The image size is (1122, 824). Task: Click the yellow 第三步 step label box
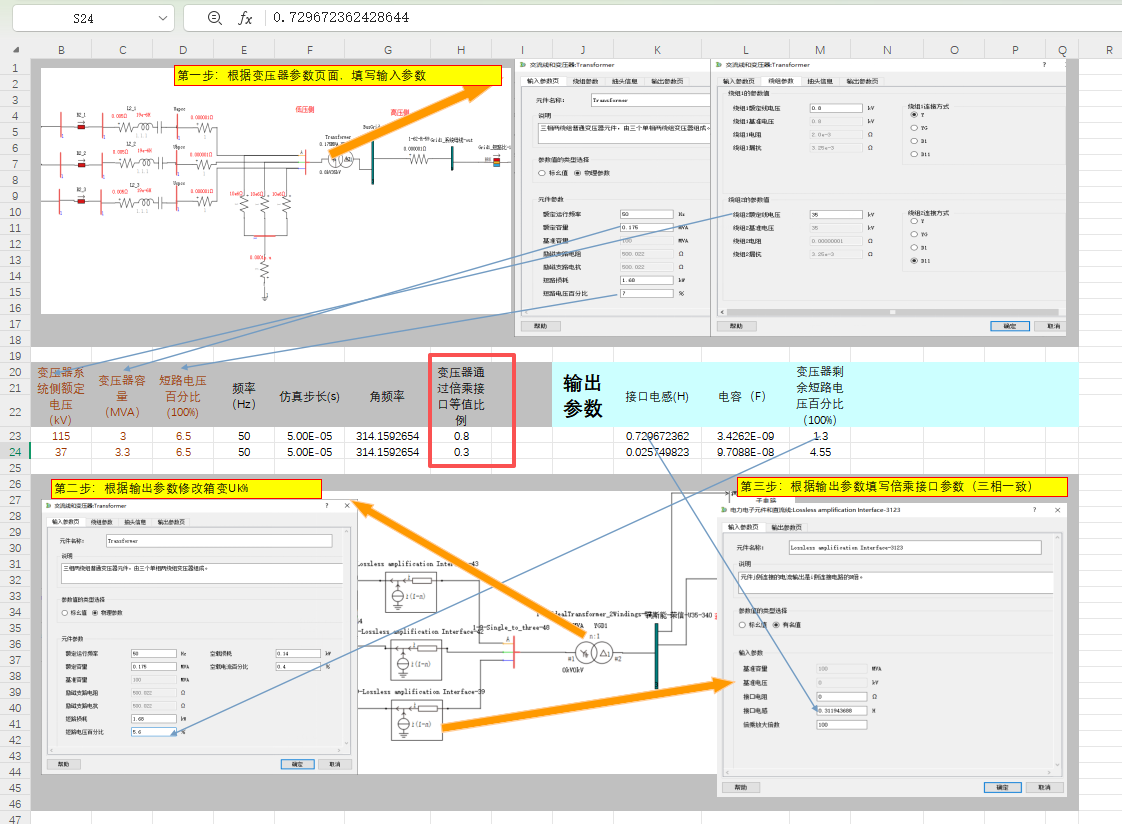903,486
